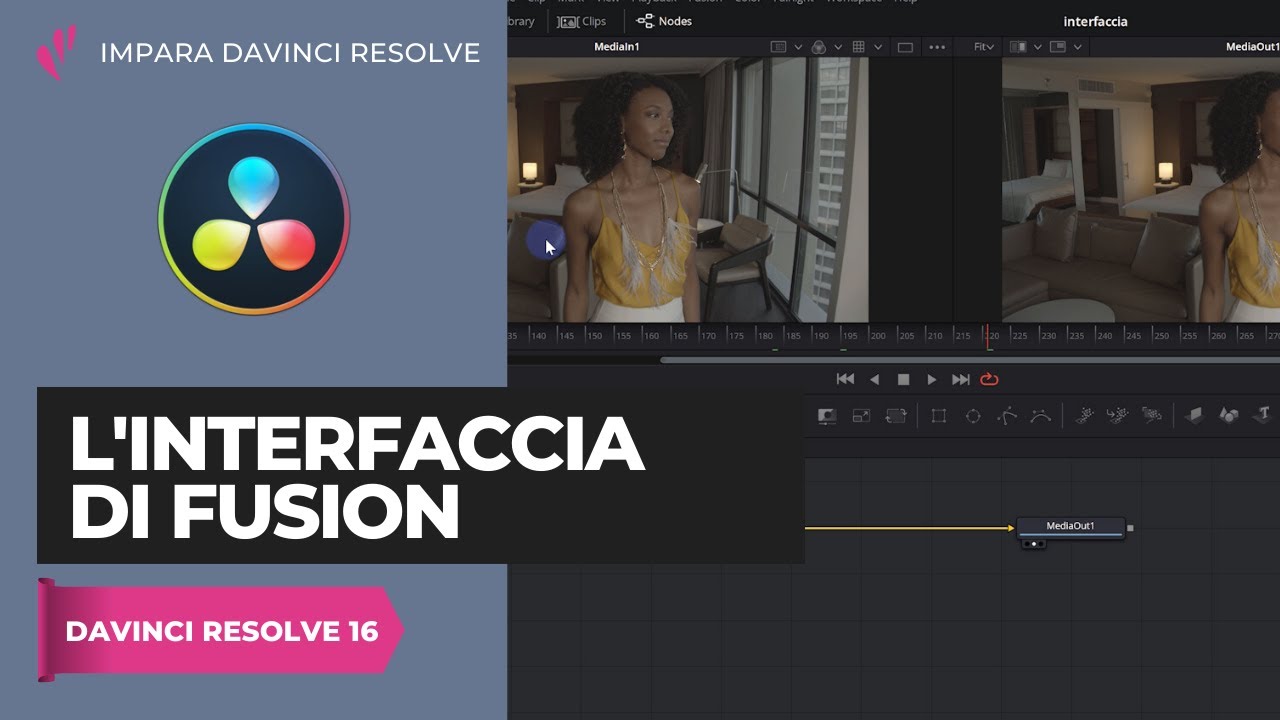Select the Rectangle mask tool
The image size is (1280, 720).
(938, 415)
